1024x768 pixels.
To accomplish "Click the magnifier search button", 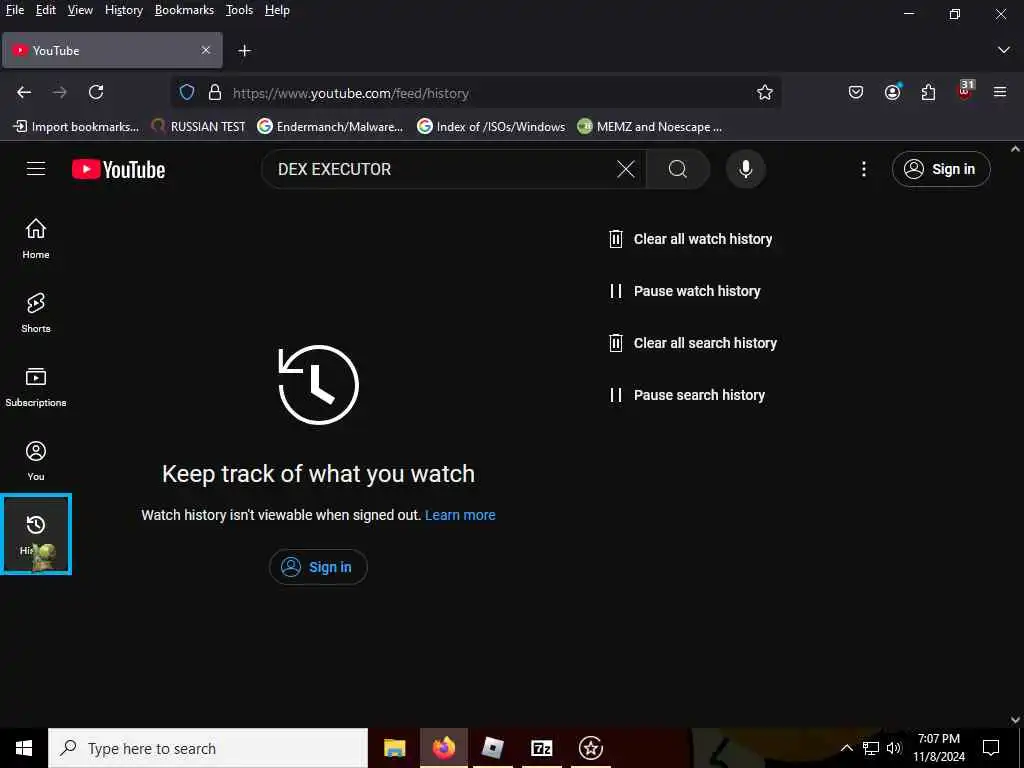I will coord(678,169).
